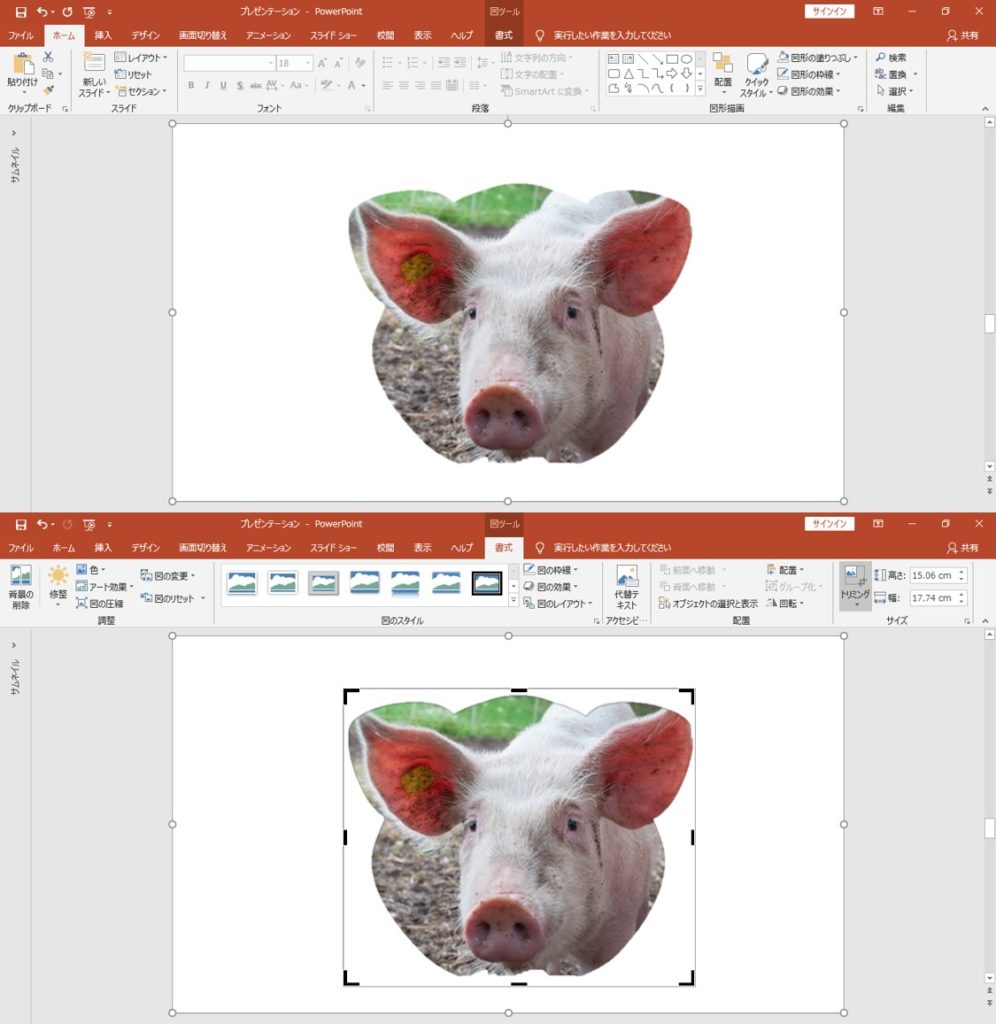The height and width of the screenshot is (1024, 996).
Task: Open the 図の効果 picture effects dropdown
Action: coord(552,587)
